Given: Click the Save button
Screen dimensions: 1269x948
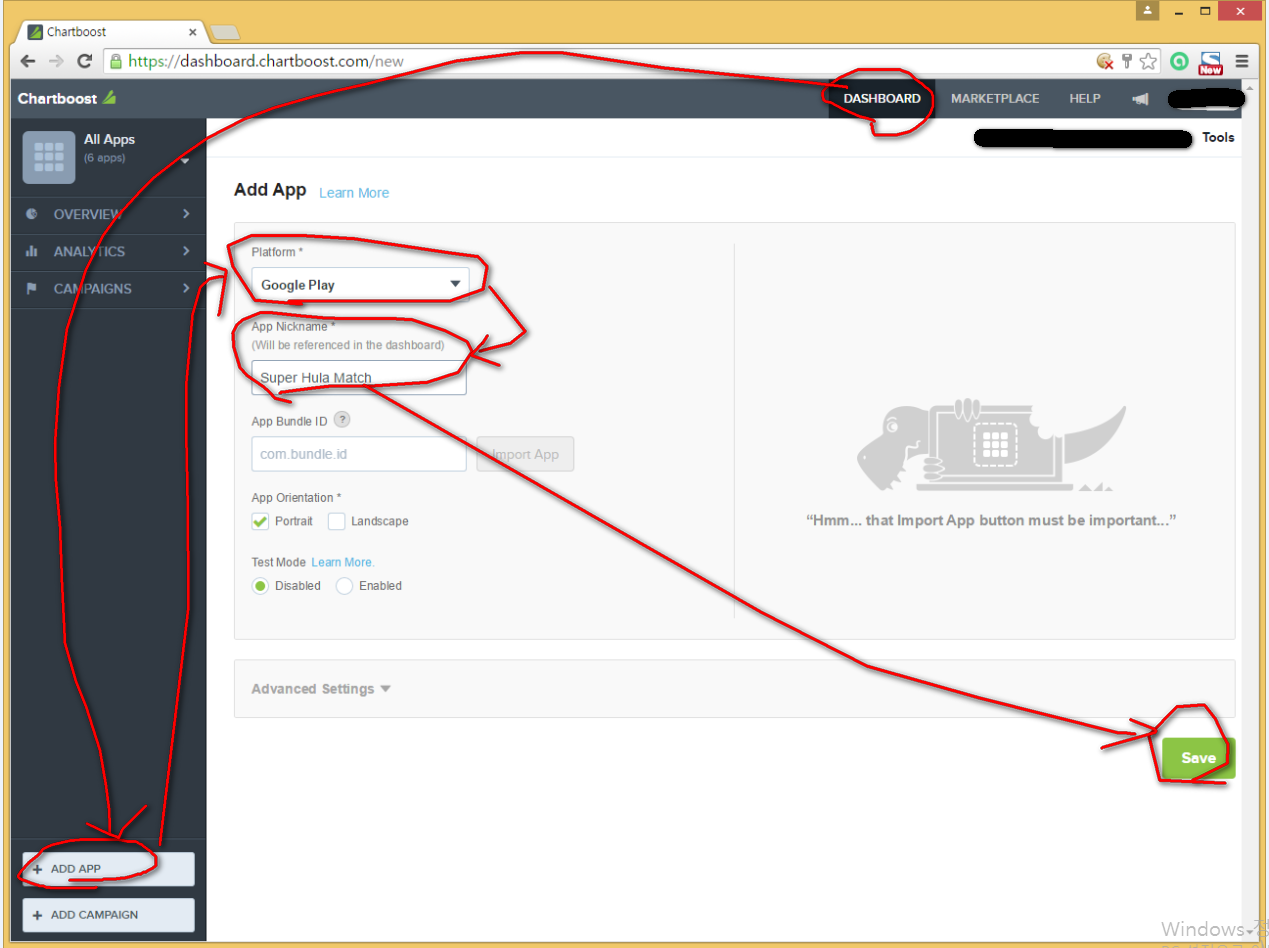Looking at the screenshot, I should coord(1198,758).
